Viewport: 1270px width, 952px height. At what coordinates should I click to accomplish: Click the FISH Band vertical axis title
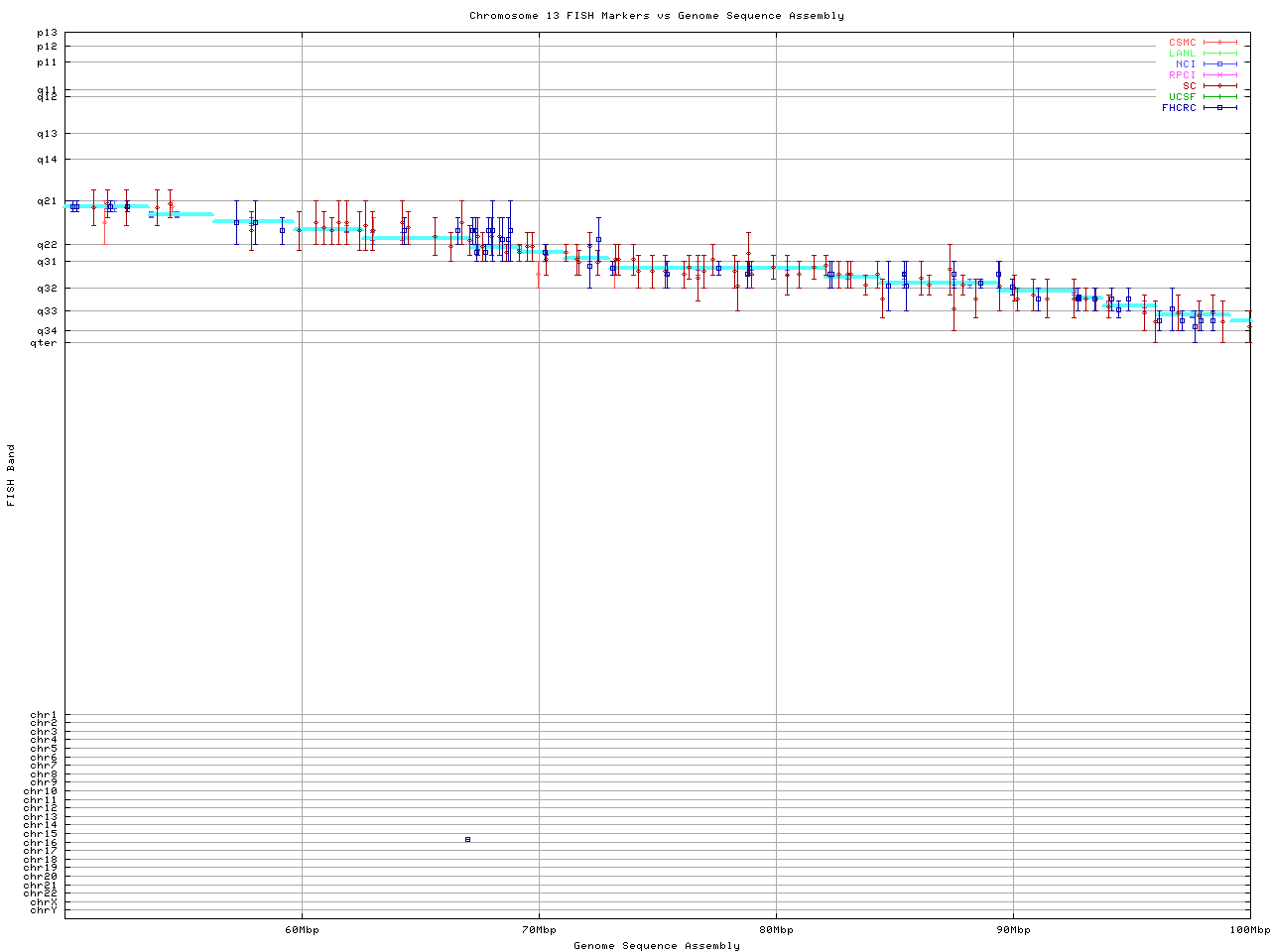(11, 475)
